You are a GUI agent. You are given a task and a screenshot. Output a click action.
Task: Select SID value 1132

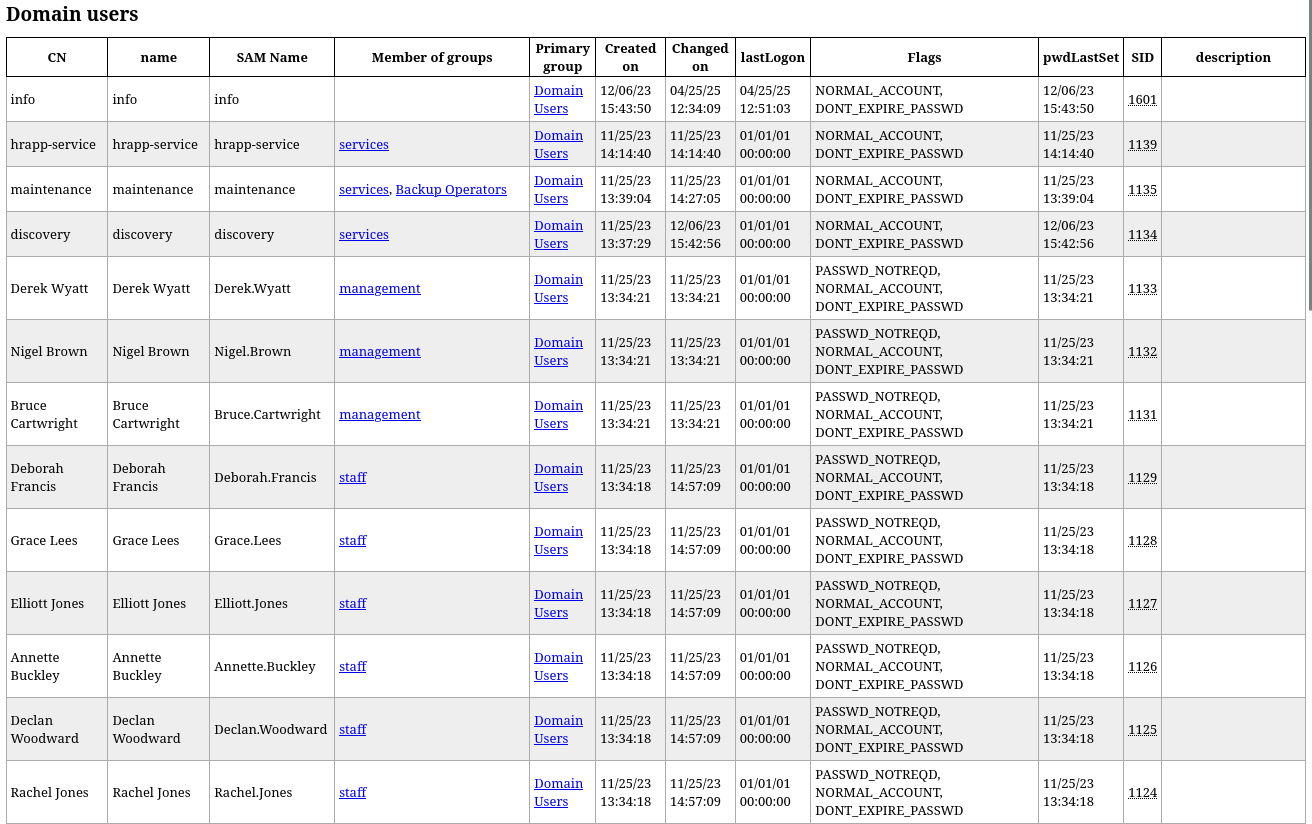click(x=1142, y=351)
